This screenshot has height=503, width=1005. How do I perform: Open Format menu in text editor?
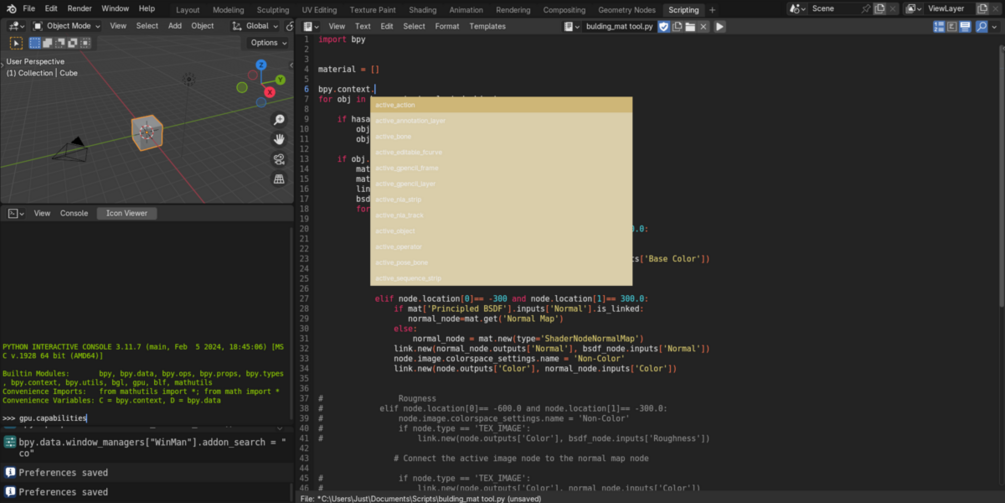[447, 26]
